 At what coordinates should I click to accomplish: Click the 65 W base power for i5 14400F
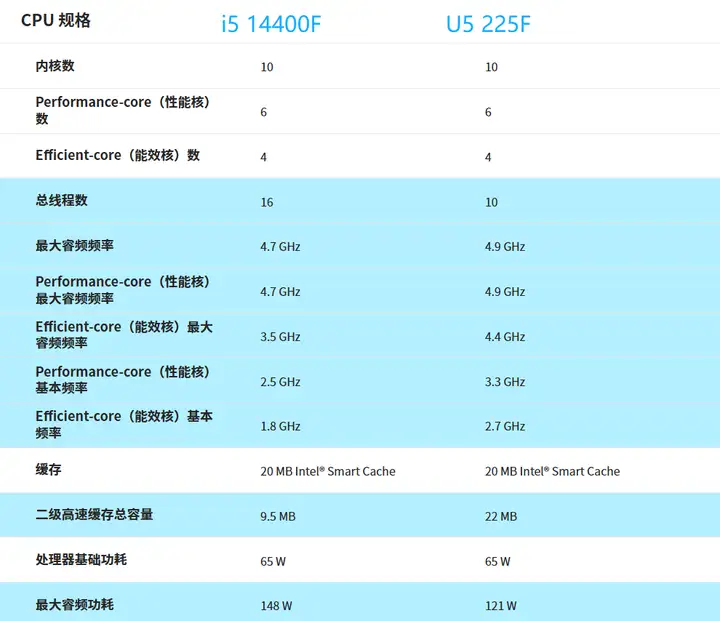pyautogui.click(x=273, y=561)
